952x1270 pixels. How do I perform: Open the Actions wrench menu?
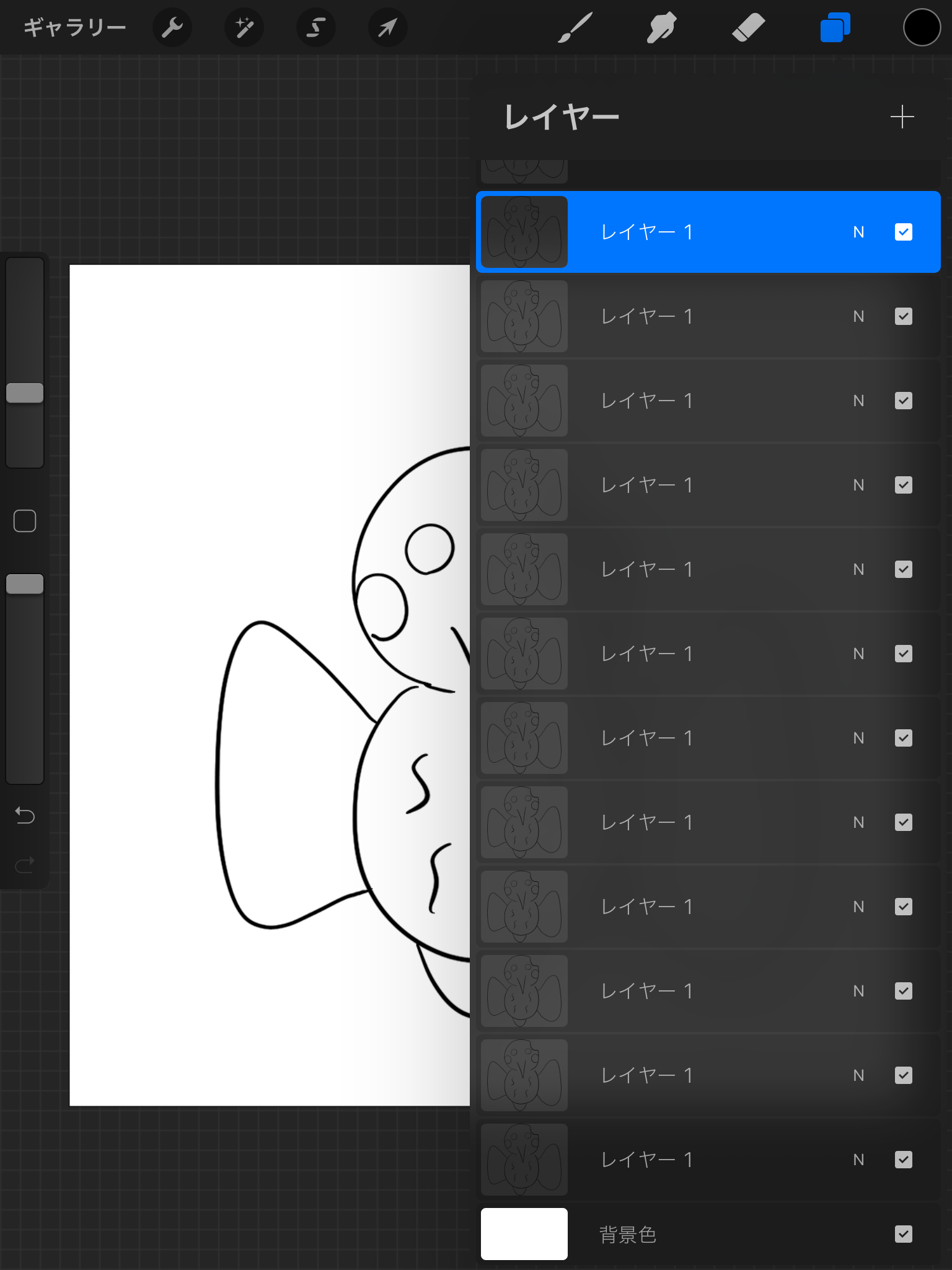(172, 28)
